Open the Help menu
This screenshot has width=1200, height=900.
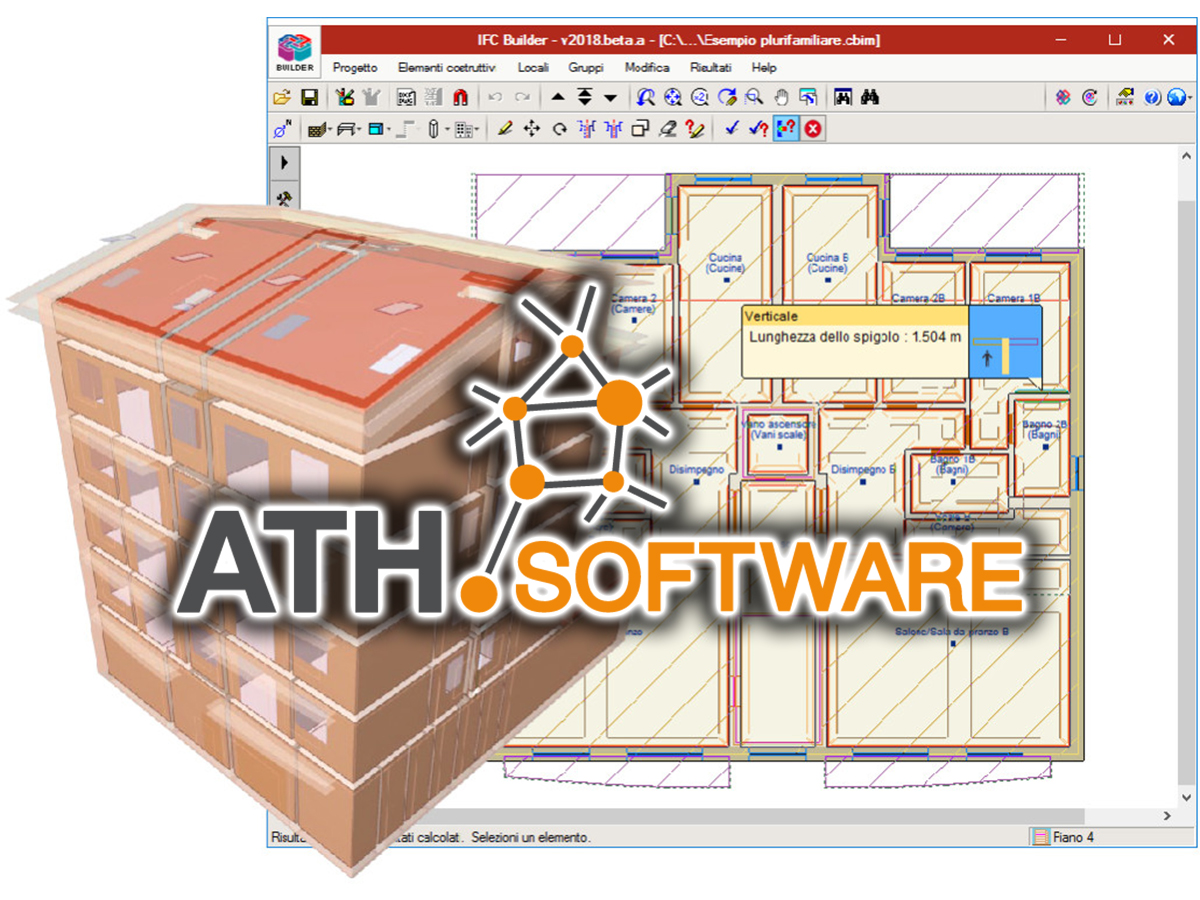(764, 67)
